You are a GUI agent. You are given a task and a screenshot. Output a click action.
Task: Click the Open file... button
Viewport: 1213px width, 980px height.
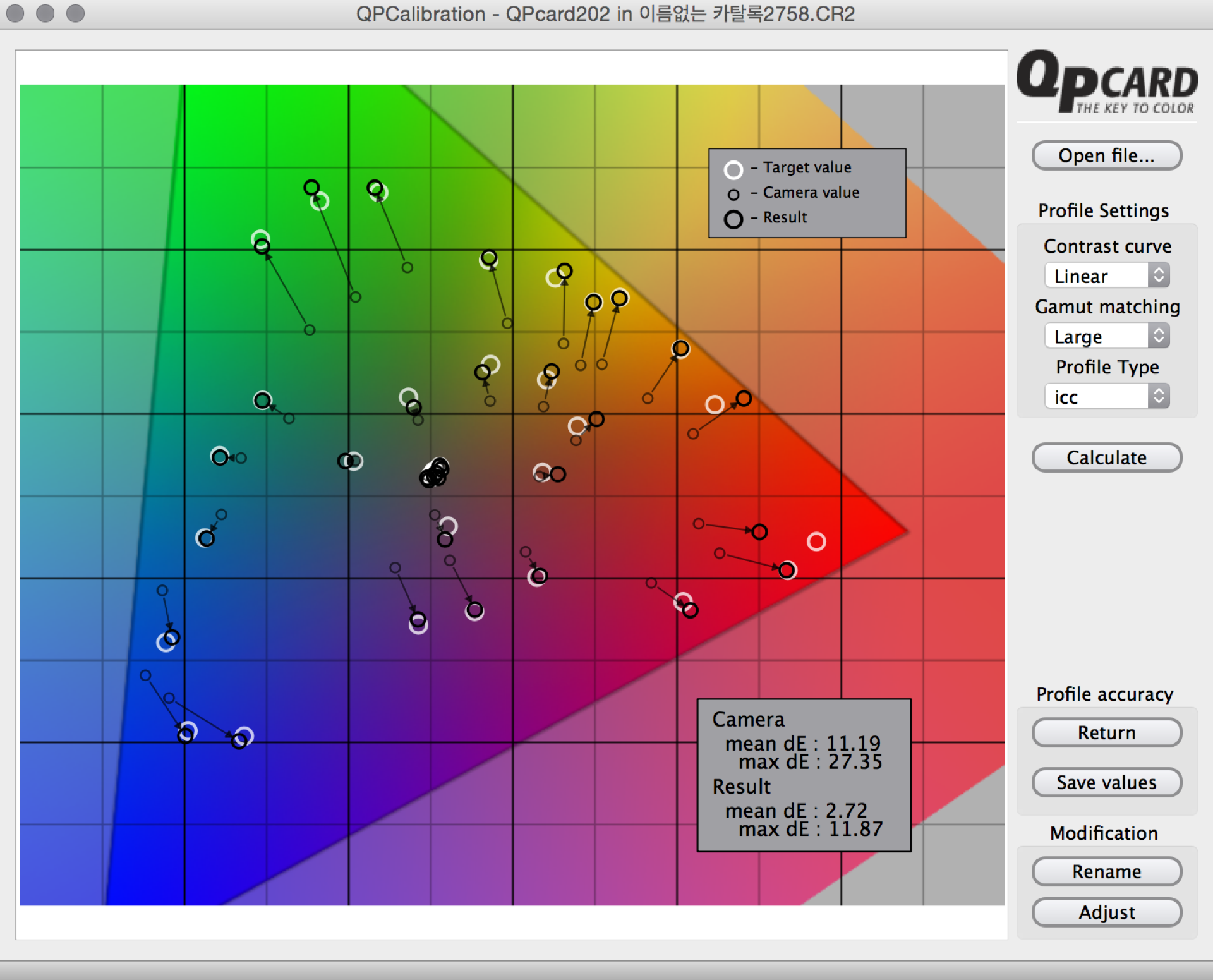pos(1106,155)
